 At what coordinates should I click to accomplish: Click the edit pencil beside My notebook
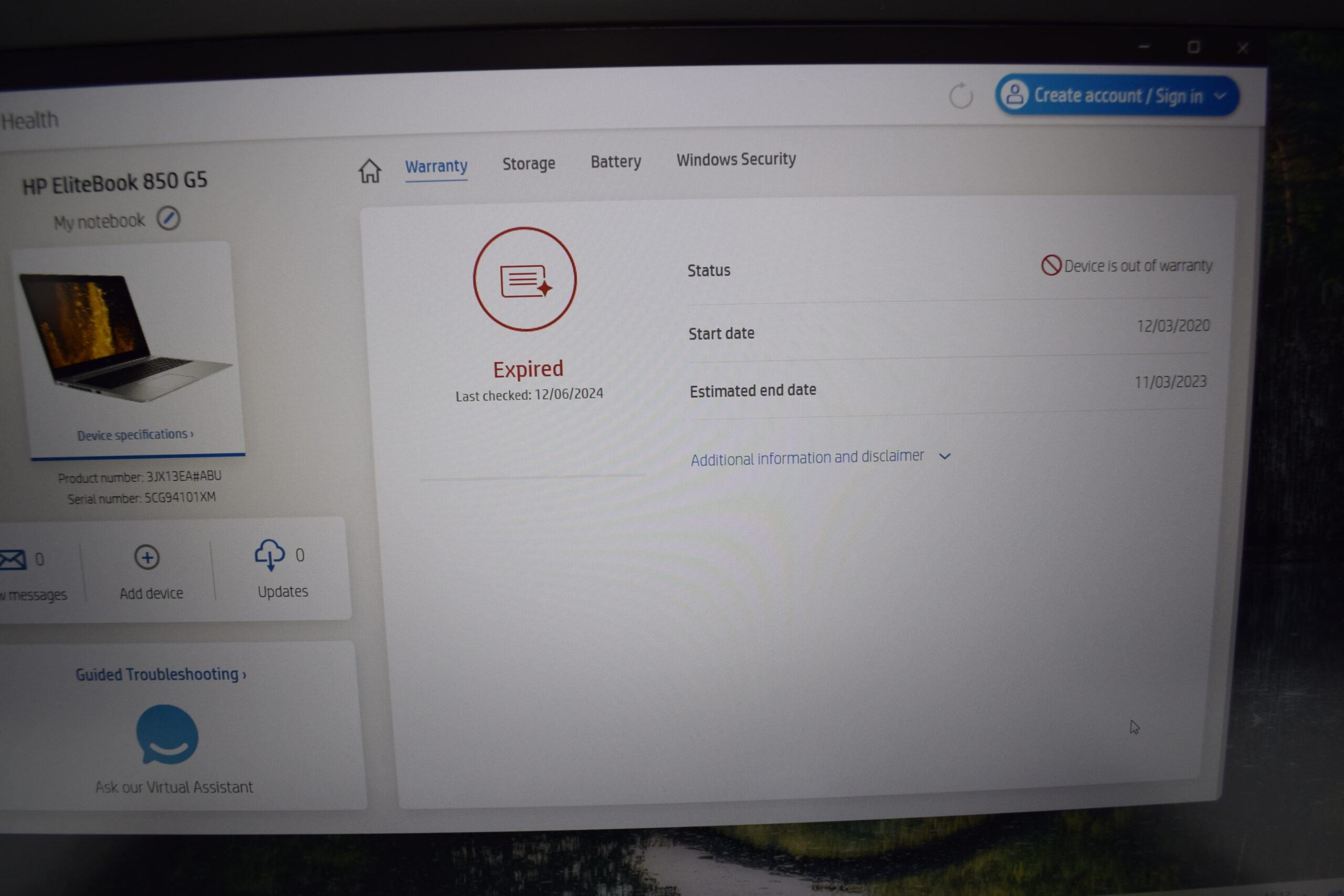pyautogui.click(x=169, y=218)
